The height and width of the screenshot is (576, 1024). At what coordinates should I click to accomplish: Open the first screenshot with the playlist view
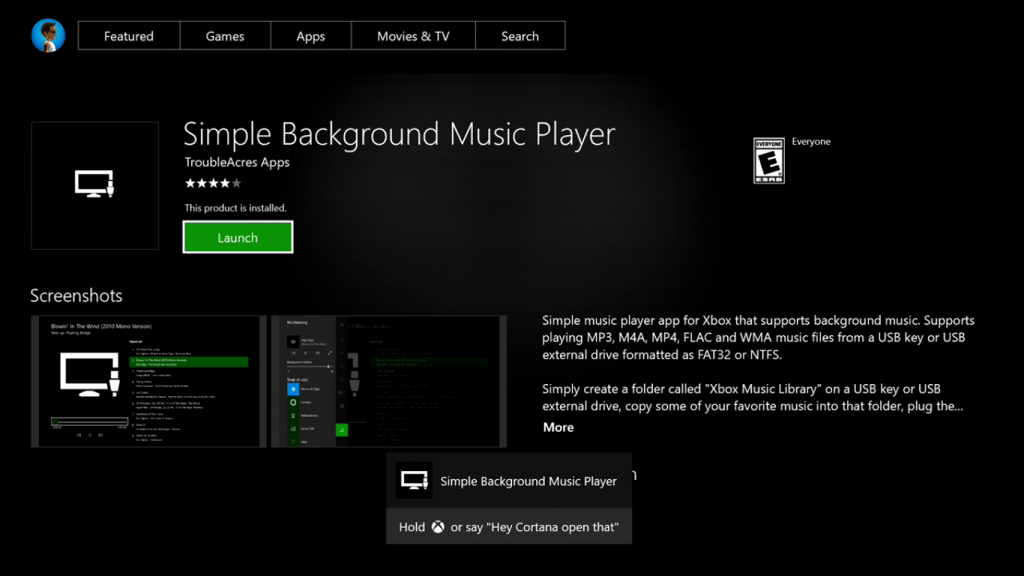(149, 381)
